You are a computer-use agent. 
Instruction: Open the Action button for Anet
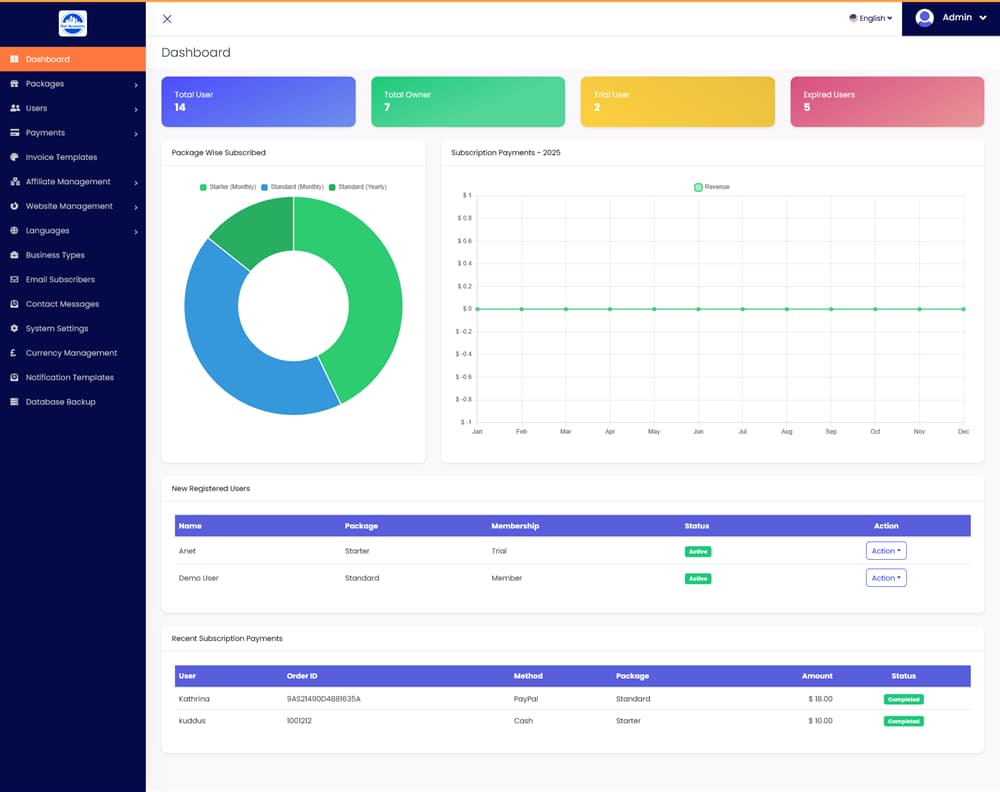coord(886,551)
